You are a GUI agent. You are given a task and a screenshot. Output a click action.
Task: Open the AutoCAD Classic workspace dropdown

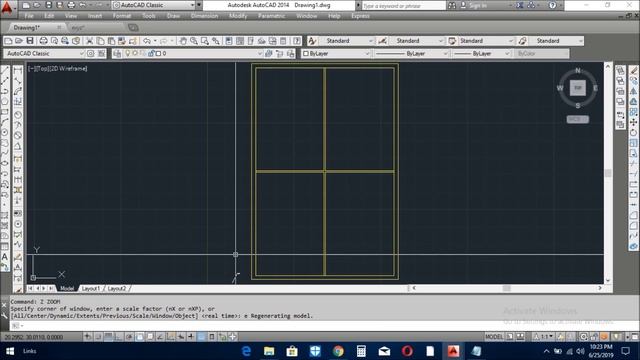point(44,53)
